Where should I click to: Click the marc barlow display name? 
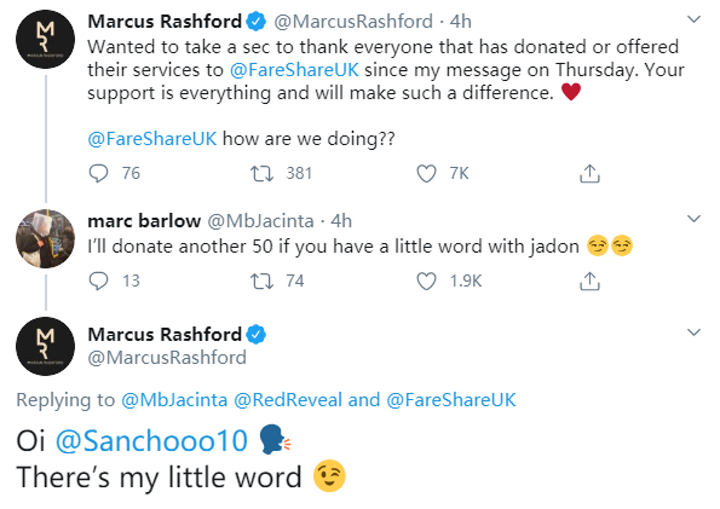[x=144, y=221]
